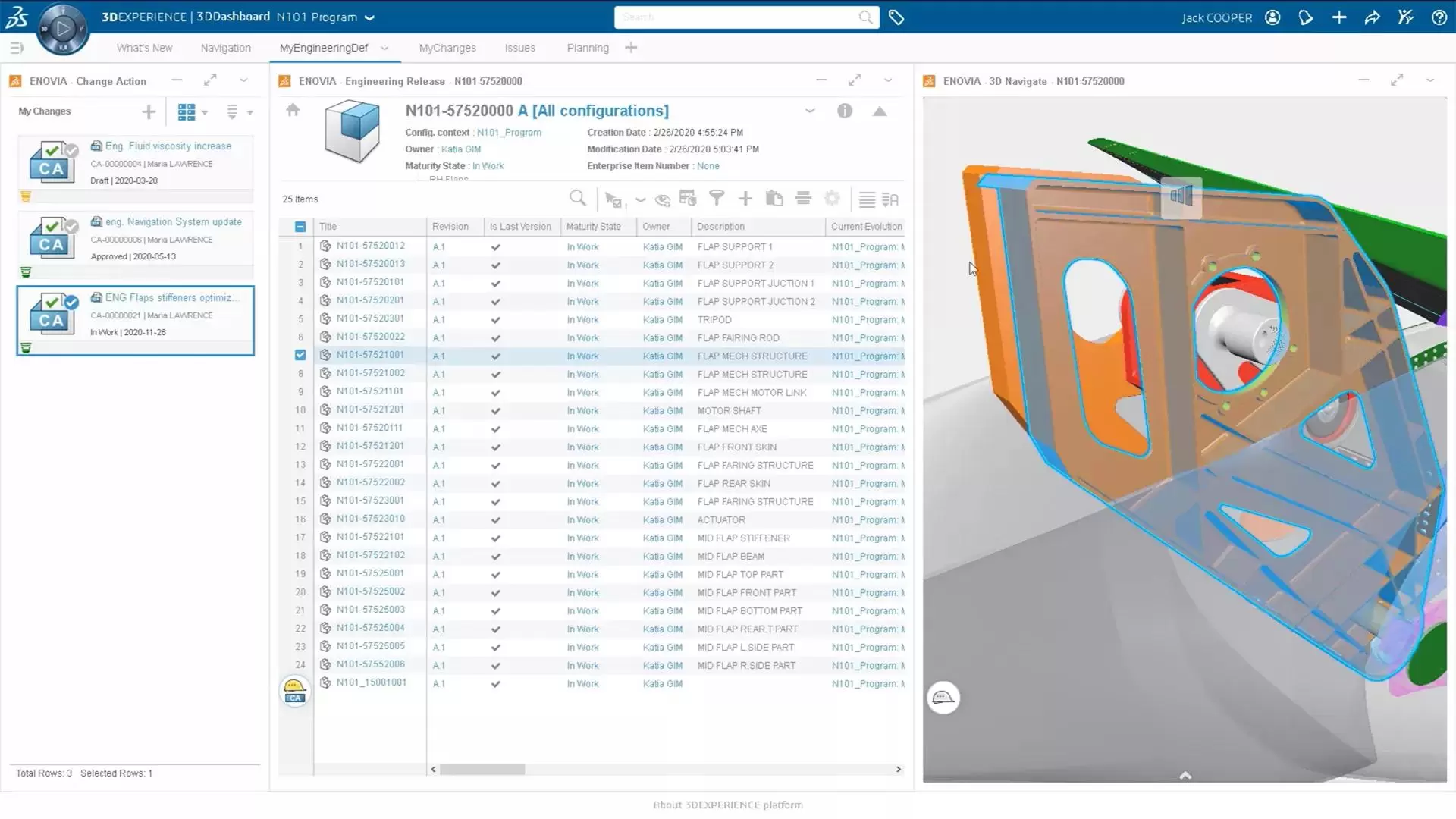
Task: Open the 3DEXPERIENCE compass
Action: coord(63,30)
